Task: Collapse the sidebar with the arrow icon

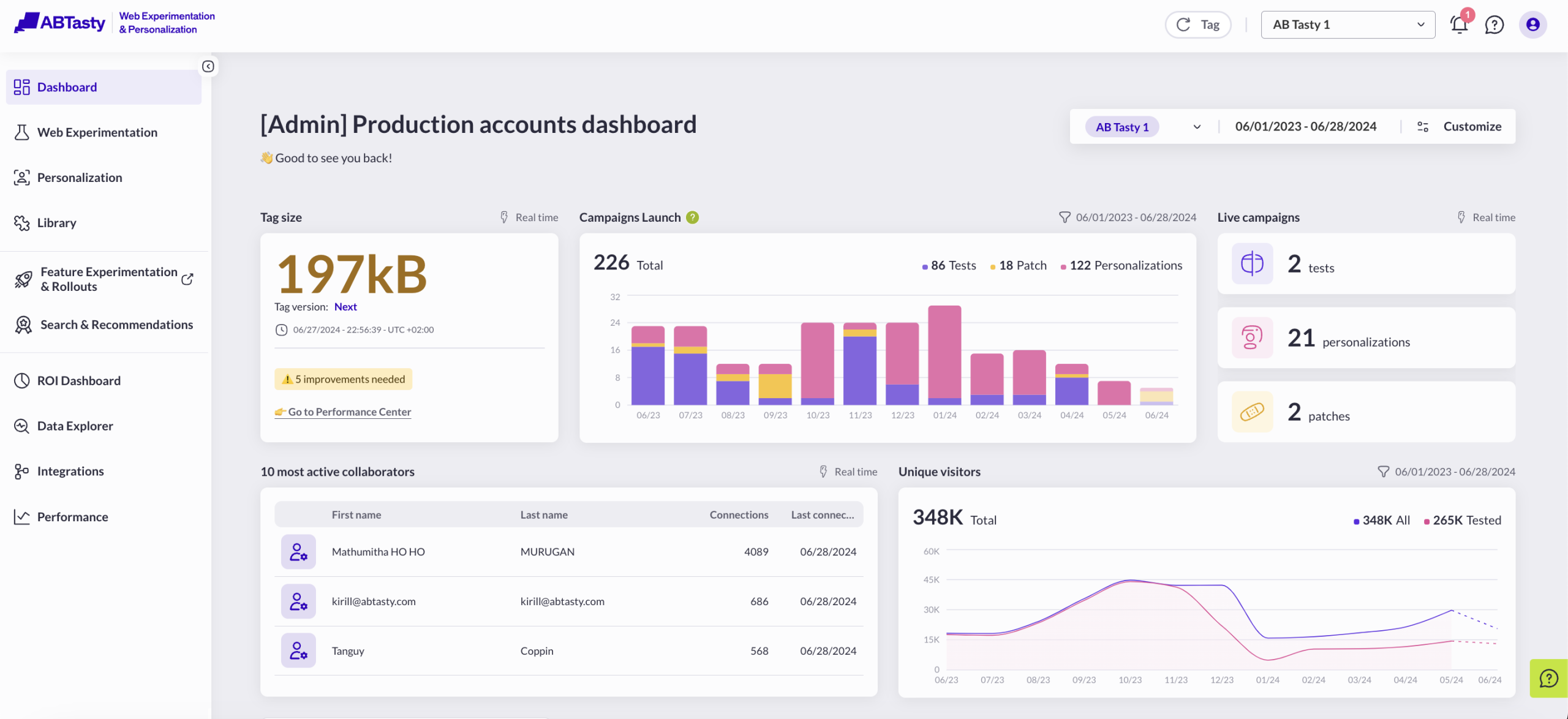Action: click(x=208, y=66)
